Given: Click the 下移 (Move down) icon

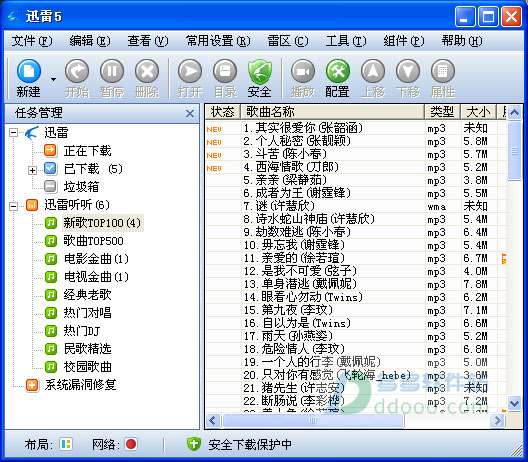Looking at the screenshot, I should tap(408, 71).
